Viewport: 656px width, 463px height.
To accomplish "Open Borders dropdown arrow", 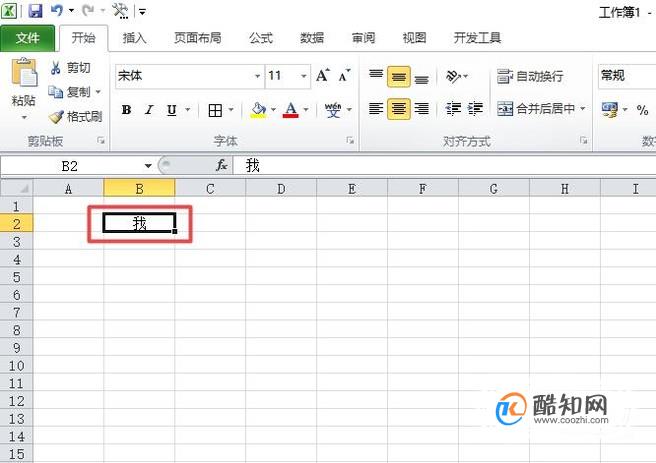I will [231, 110].
